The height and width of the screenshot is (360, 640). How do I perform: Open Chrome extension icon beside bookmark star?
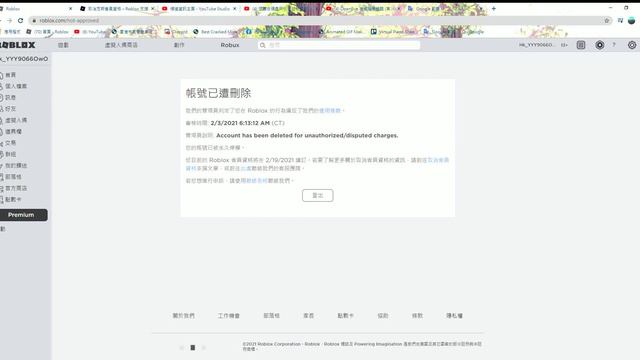620,20
